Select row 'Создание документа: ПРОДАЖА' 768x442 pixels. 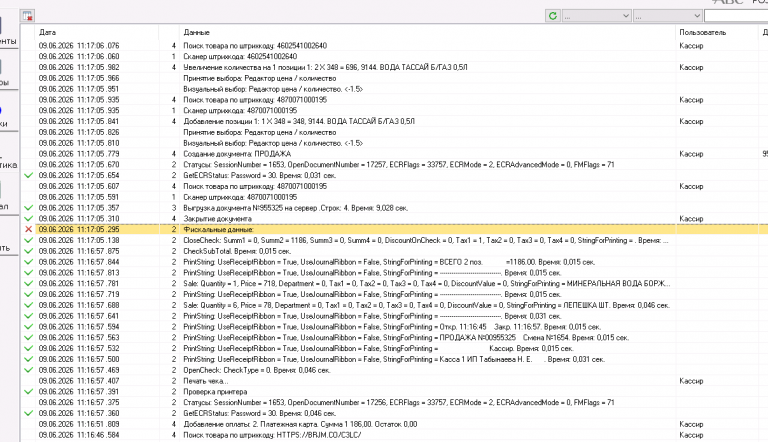click(x=237, y=153)
